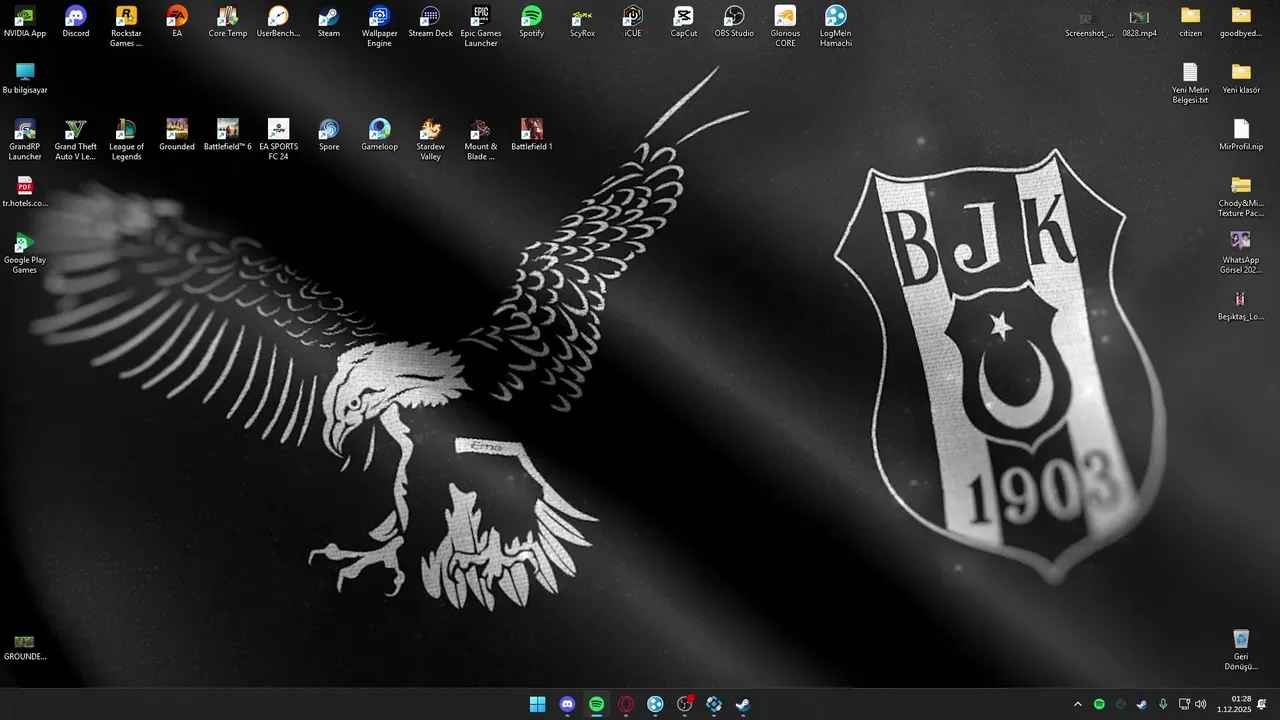Select the Screenshot_ image file
The width and height of the screenshot is (1280, 720).
click(x=1089, y=23)
